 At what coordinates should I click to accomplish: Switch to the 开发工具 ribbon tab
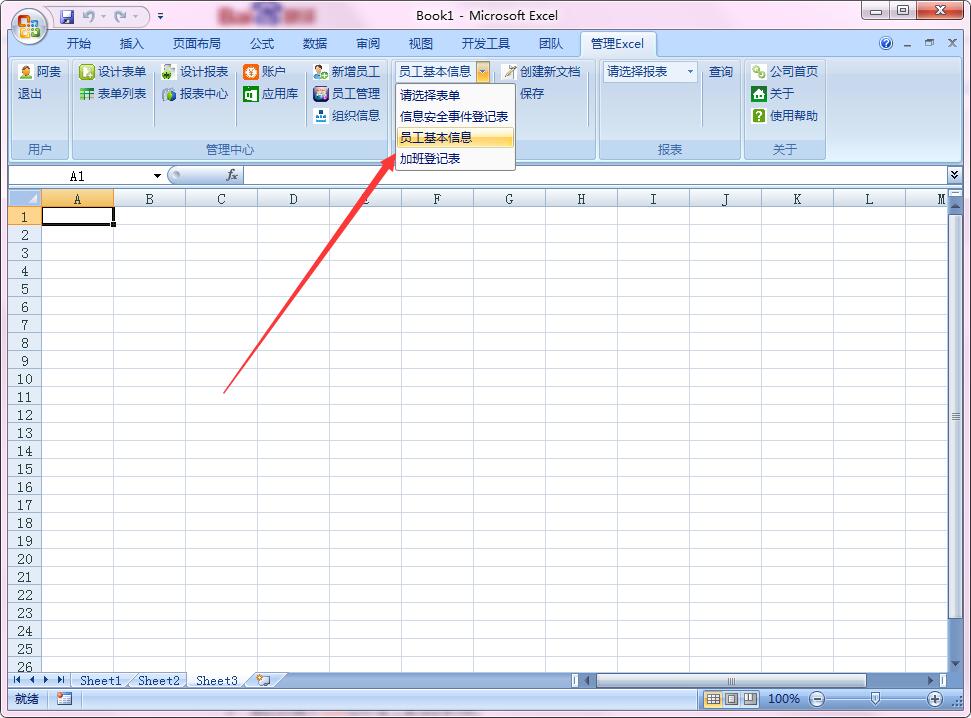click(x=485, y=44)
